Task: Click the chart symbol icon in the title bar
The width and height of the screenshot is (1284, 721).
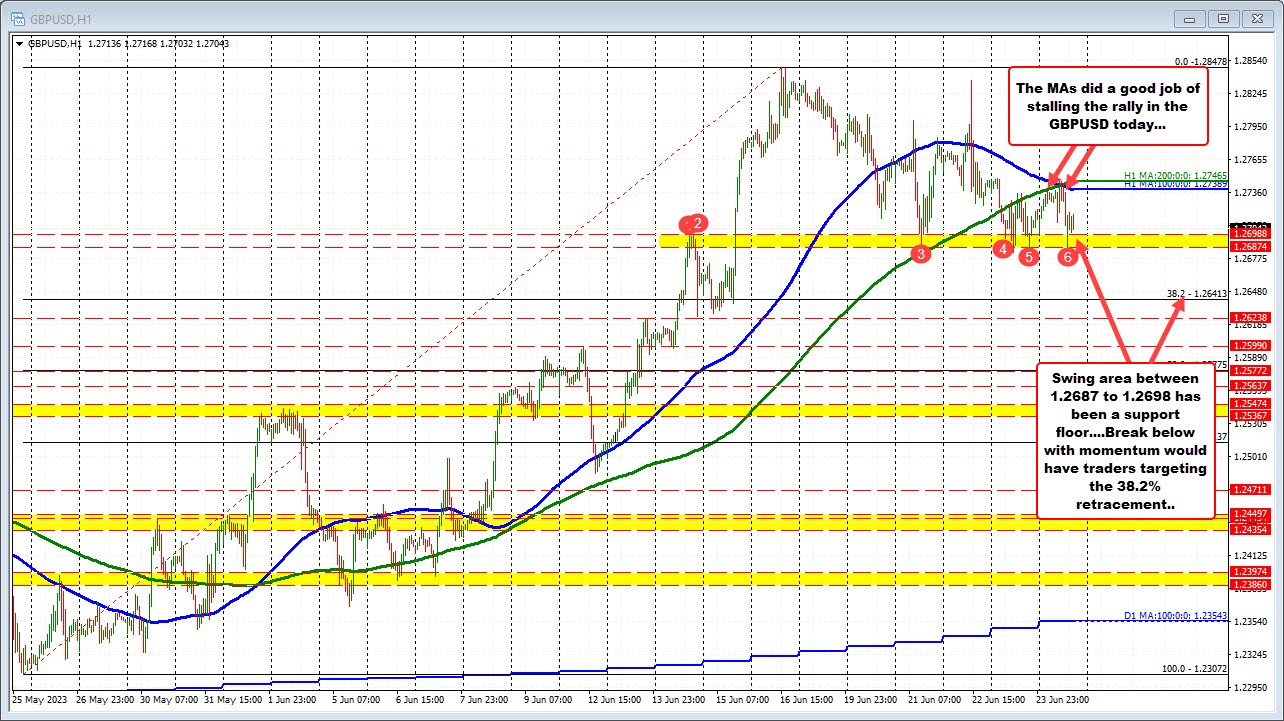Action: (x=19, y=18)
